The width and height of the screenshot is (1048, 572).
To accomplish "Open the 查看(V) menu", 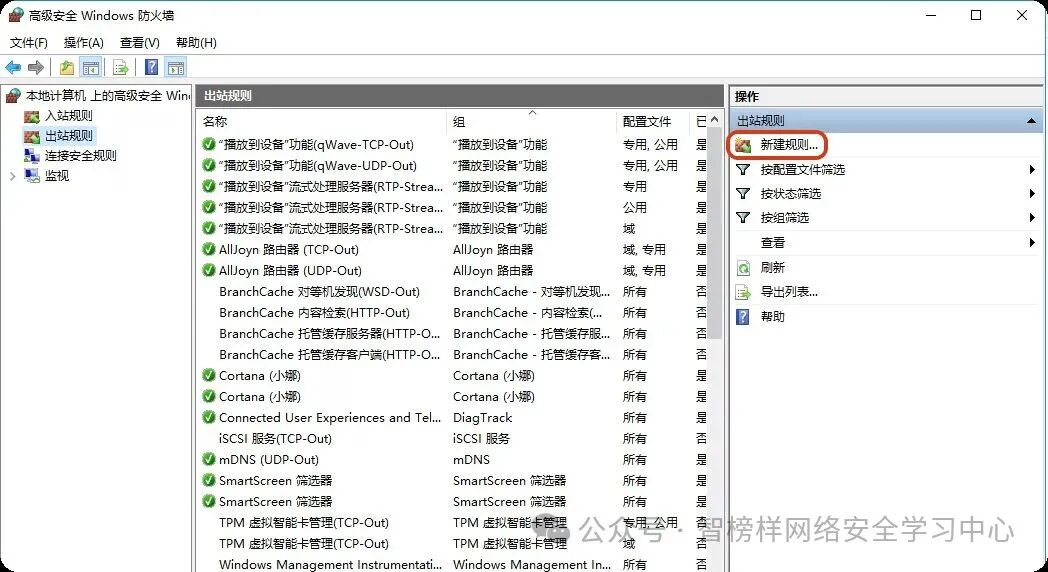I will tap(140, 43).
